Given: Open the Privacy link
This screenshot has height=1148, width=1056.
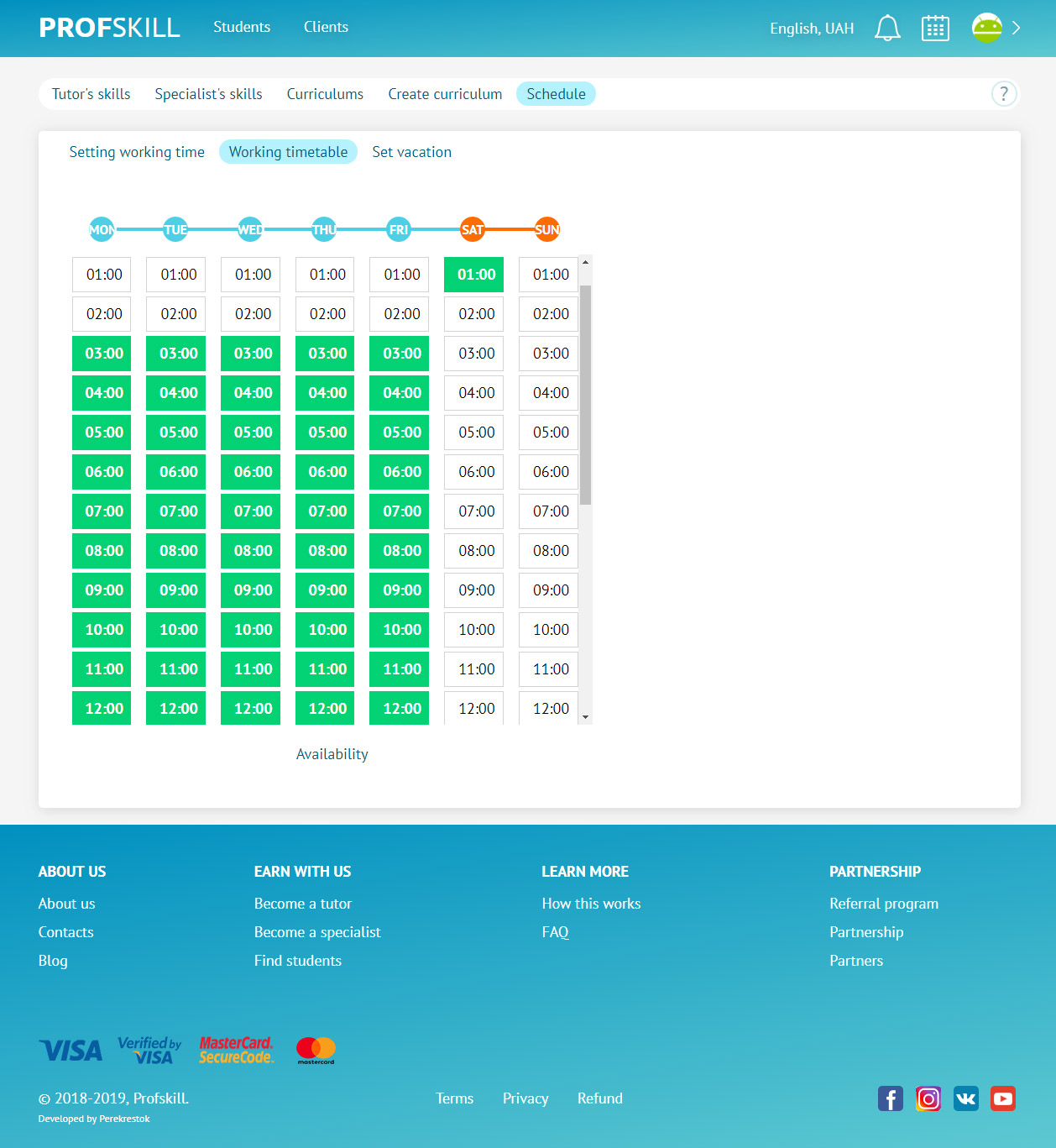Looking at the screenshot, I should 525,1098.
